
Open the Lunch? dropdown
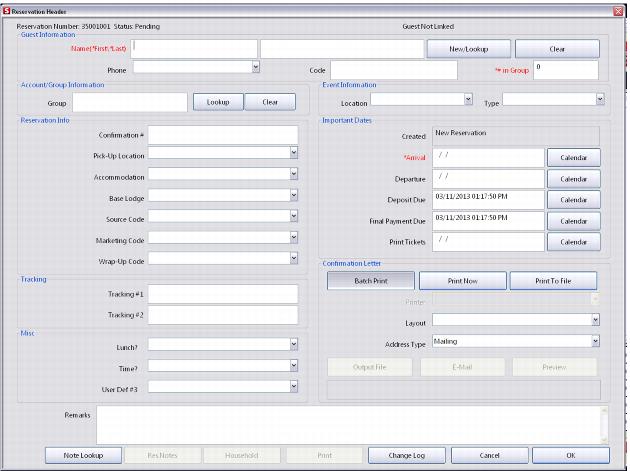tap(294, 344)
